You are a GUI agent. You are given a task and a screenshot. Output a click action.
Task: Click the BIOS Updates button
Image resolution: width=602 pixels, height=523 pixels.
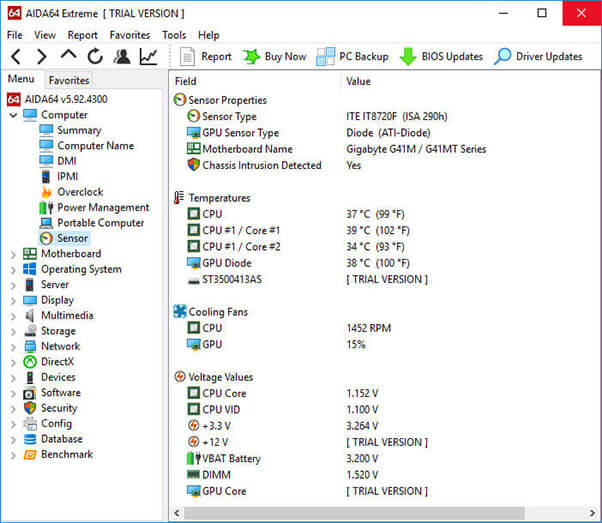[x=441, y=56]
